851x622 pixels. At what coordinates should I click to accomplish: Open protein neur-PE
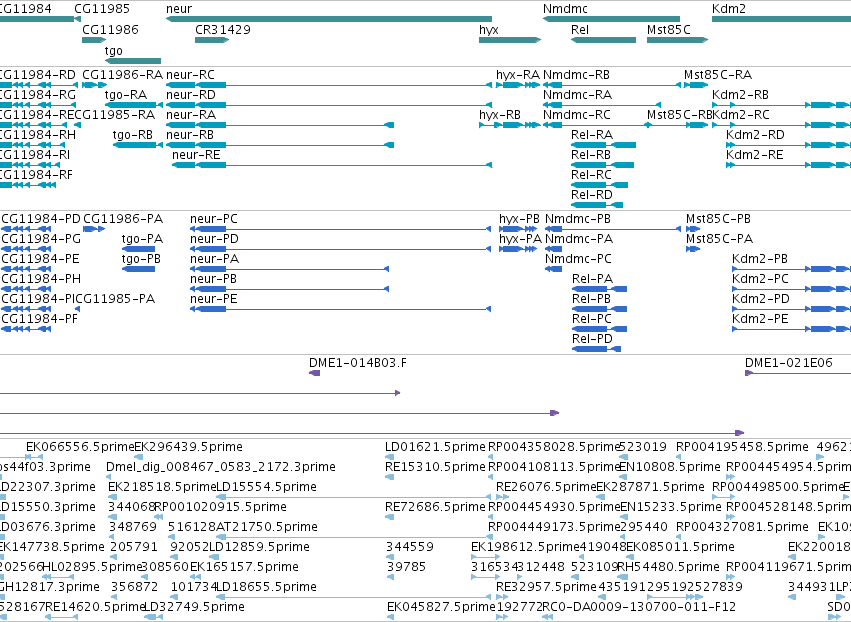[x=340, y=309]
